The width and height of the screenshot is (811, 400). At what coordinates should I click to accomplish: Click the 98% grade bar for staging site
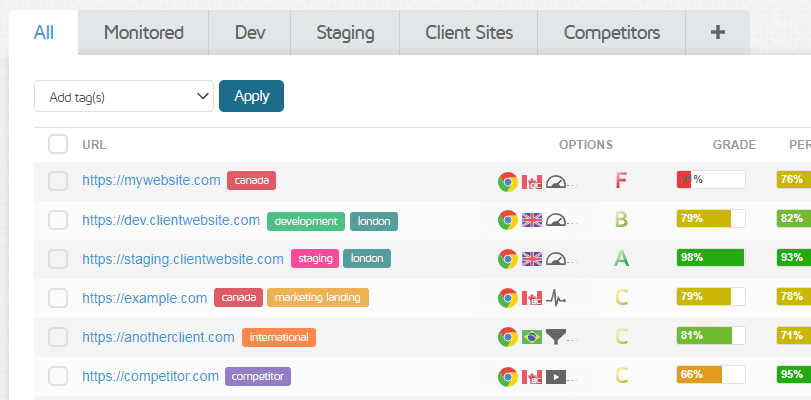click(710, 258)
